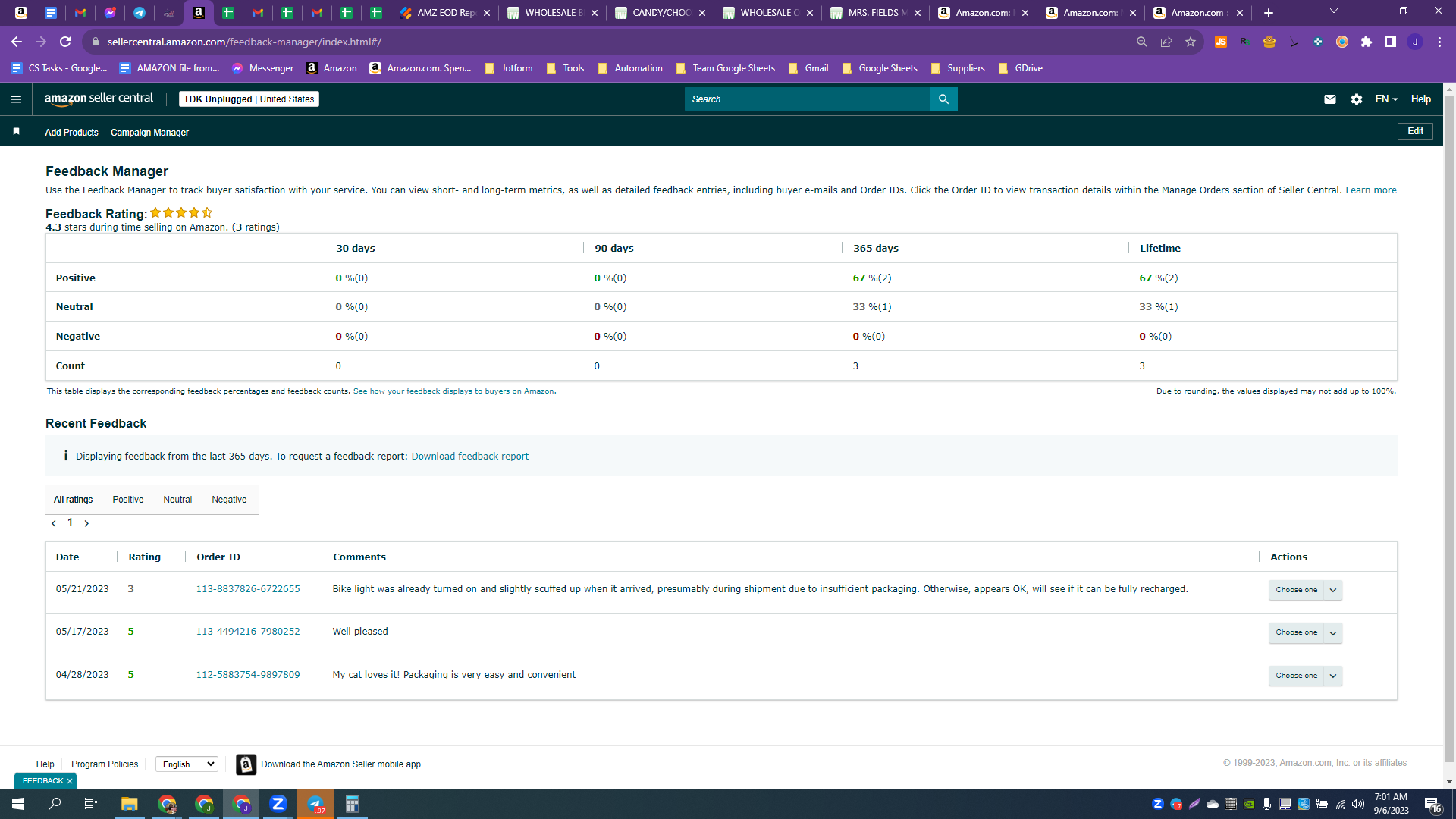The height and width of the screenshot is (819, 1456).
Task: Open the Suppliers bookmark folder
Action: [x=958, y=68]
